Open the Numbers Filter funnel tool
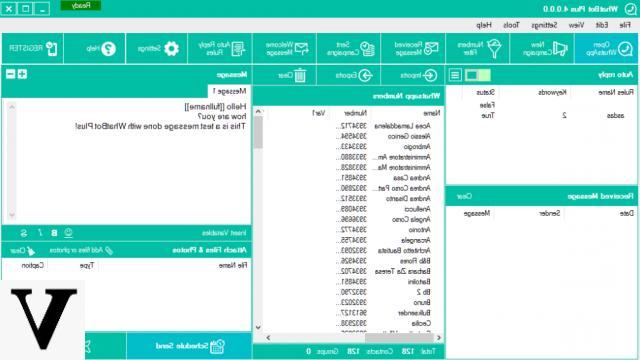The width and height of the screenshot is (640, 360). pyautogui.click(x=478, y=49)
